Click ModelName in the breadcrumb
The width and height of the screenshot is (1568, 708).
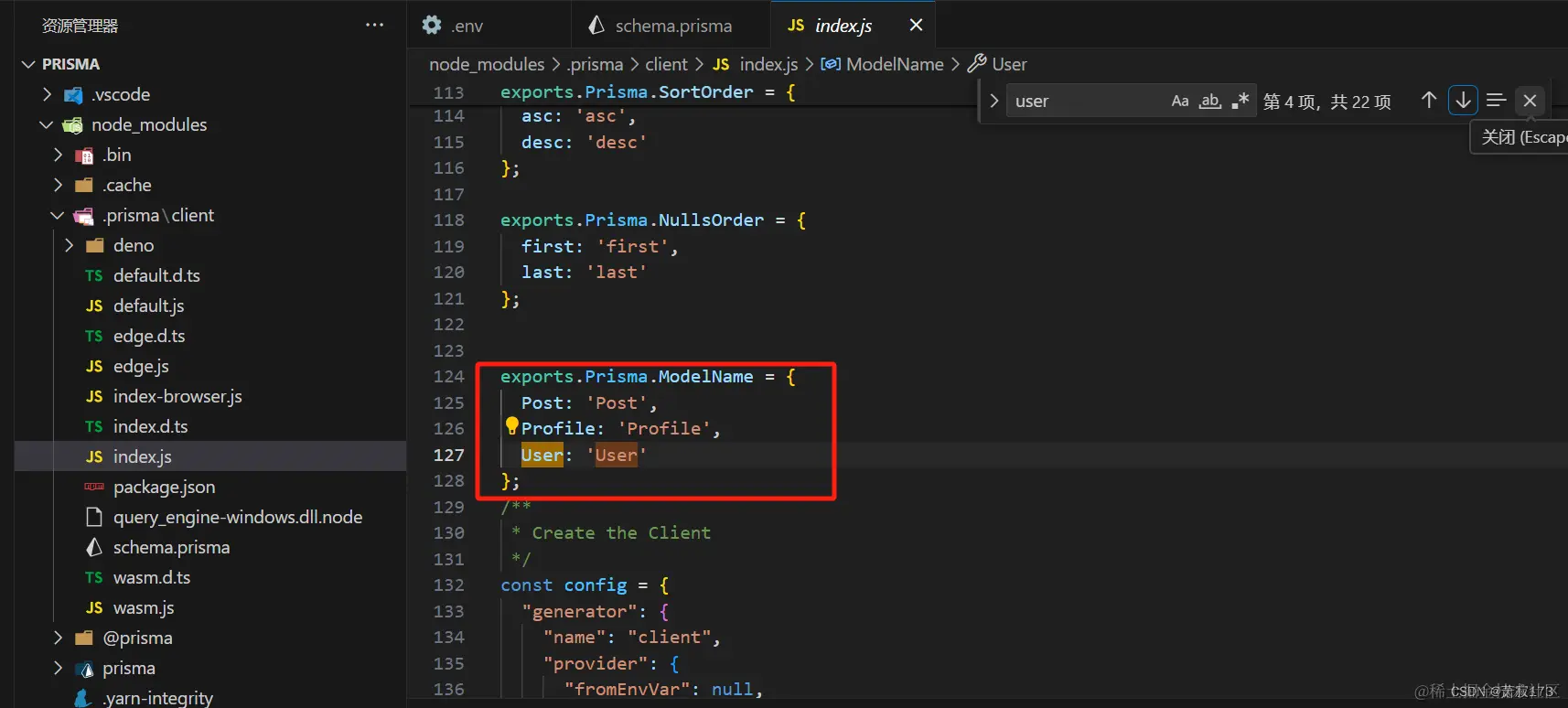click(895, 64)
